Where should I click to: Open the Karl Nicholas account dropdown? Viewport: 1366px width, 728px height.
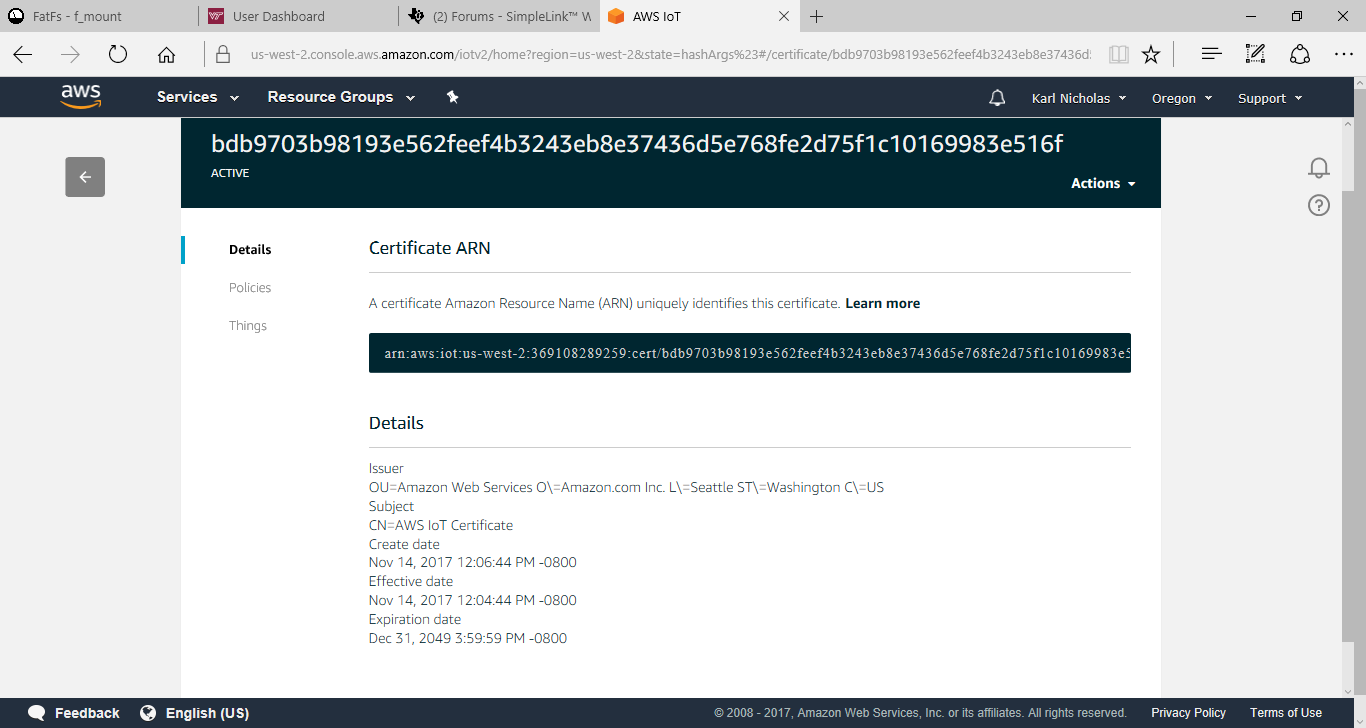pyautogui.click(x=1079, y=98)
